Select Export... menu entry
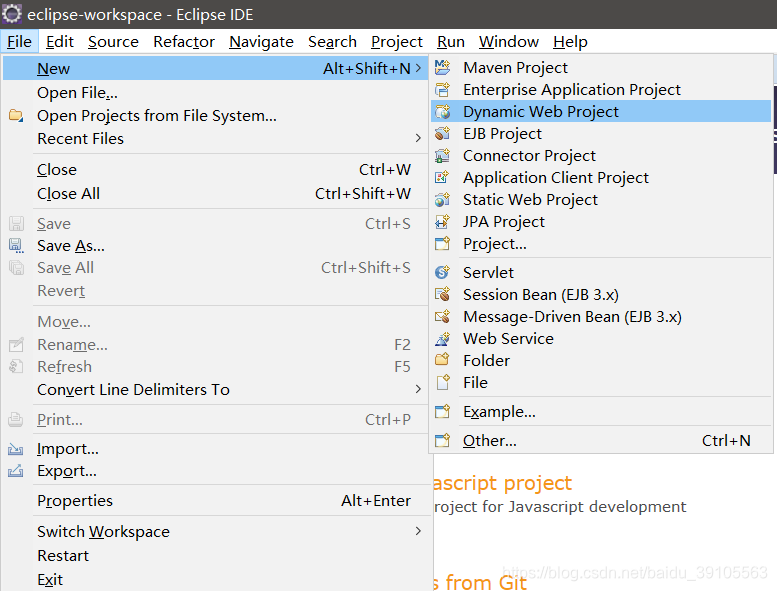The width and height of the screenshot is (777, 591). click(x=216, y=471)
